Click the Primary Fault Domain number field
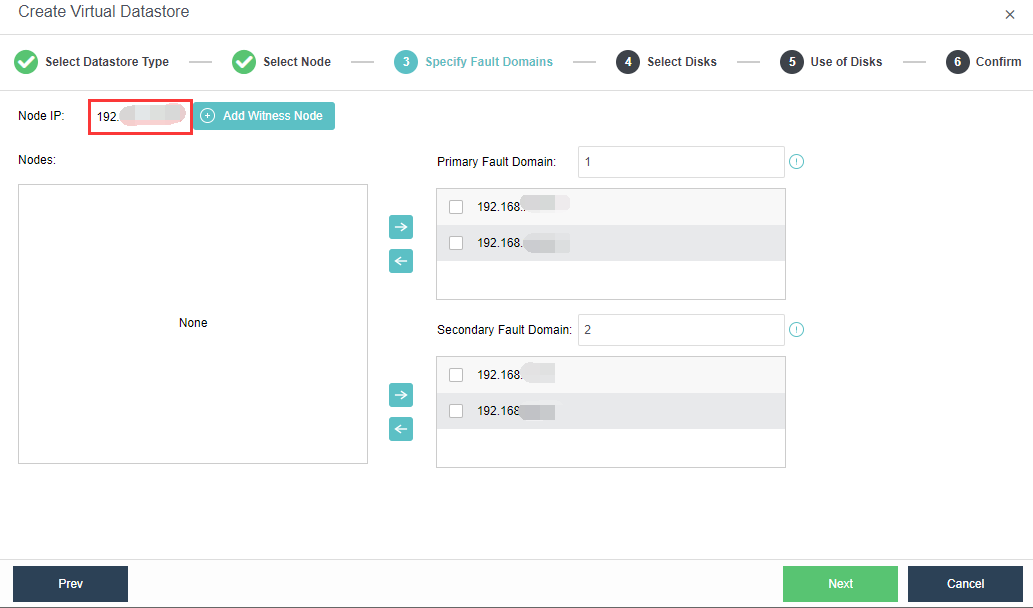Screen dimensions: 1033x608 680,161
